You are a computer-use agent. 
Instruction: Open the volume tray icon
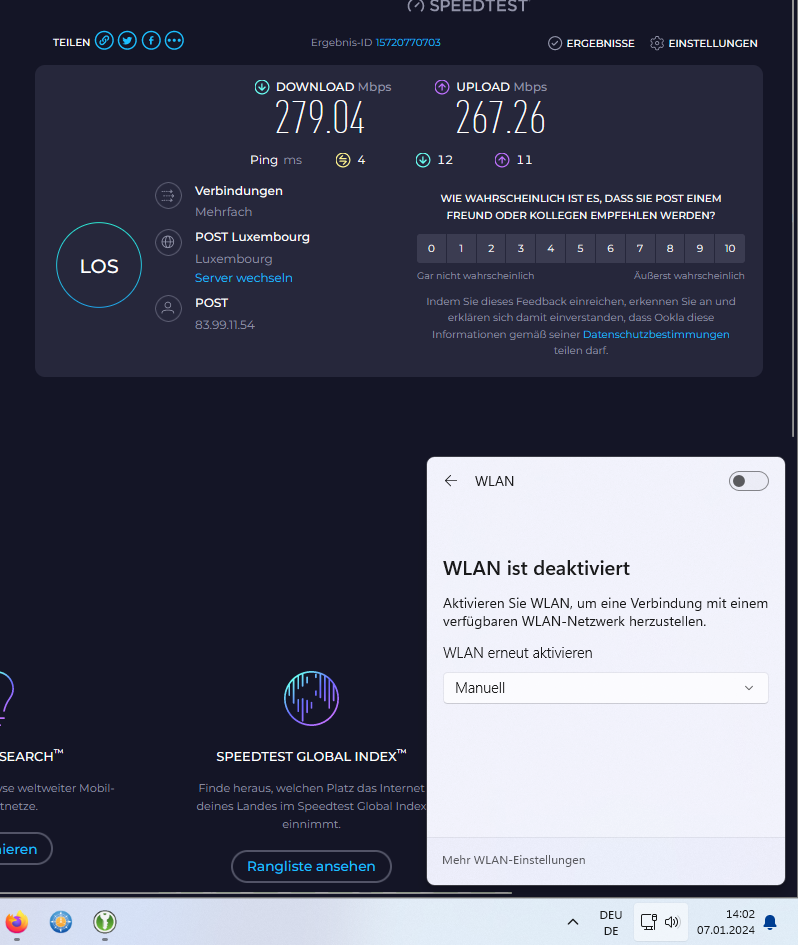click(672, 922)
